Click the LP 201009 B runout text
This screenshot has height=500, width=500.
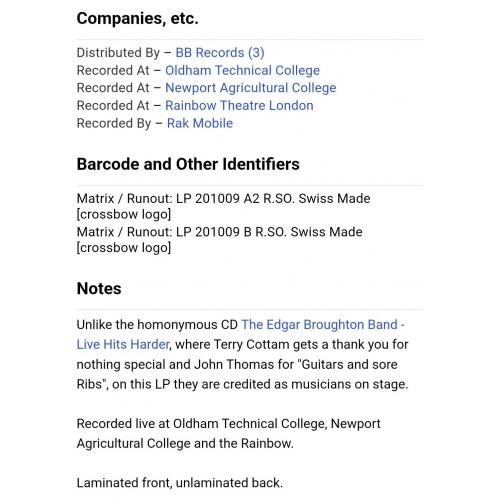pos(219,240)
